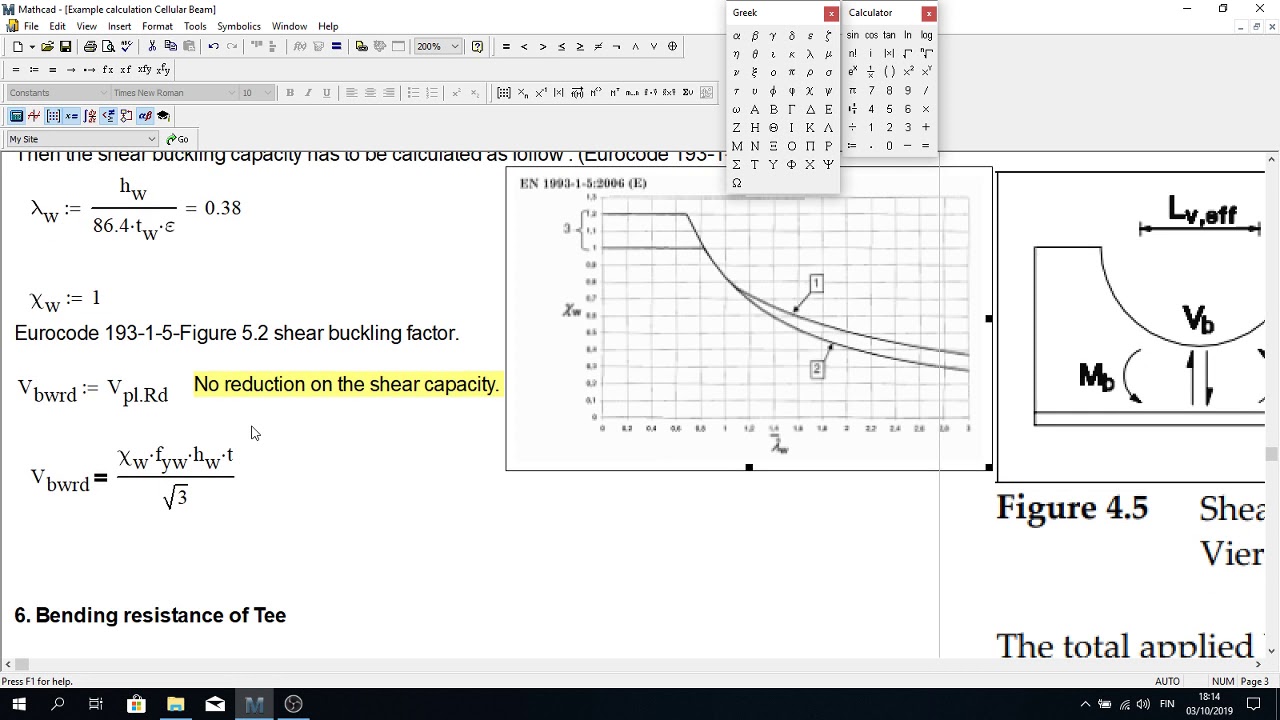Insert the sin function from Calculator

point(852,35)
